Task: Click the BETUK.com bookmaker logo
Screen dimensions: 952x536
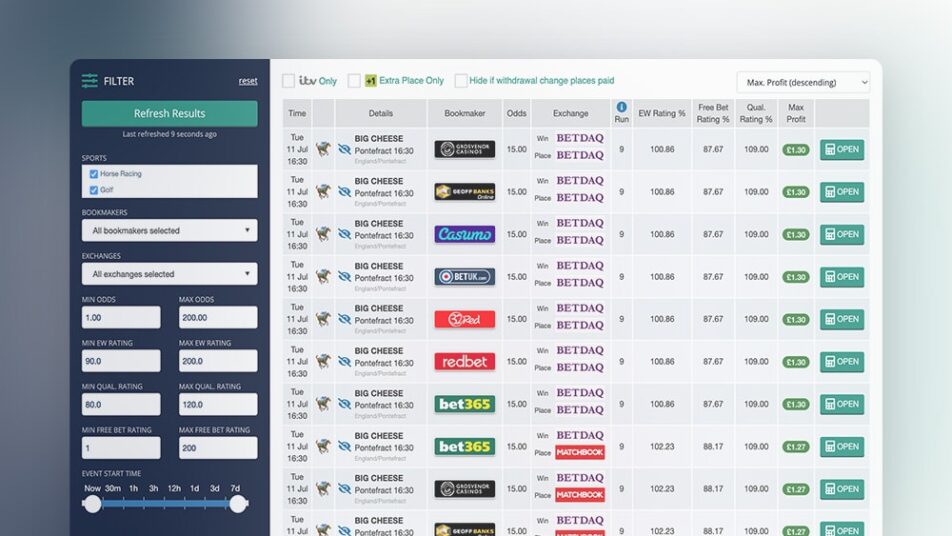Action: (x=464, y=277)
